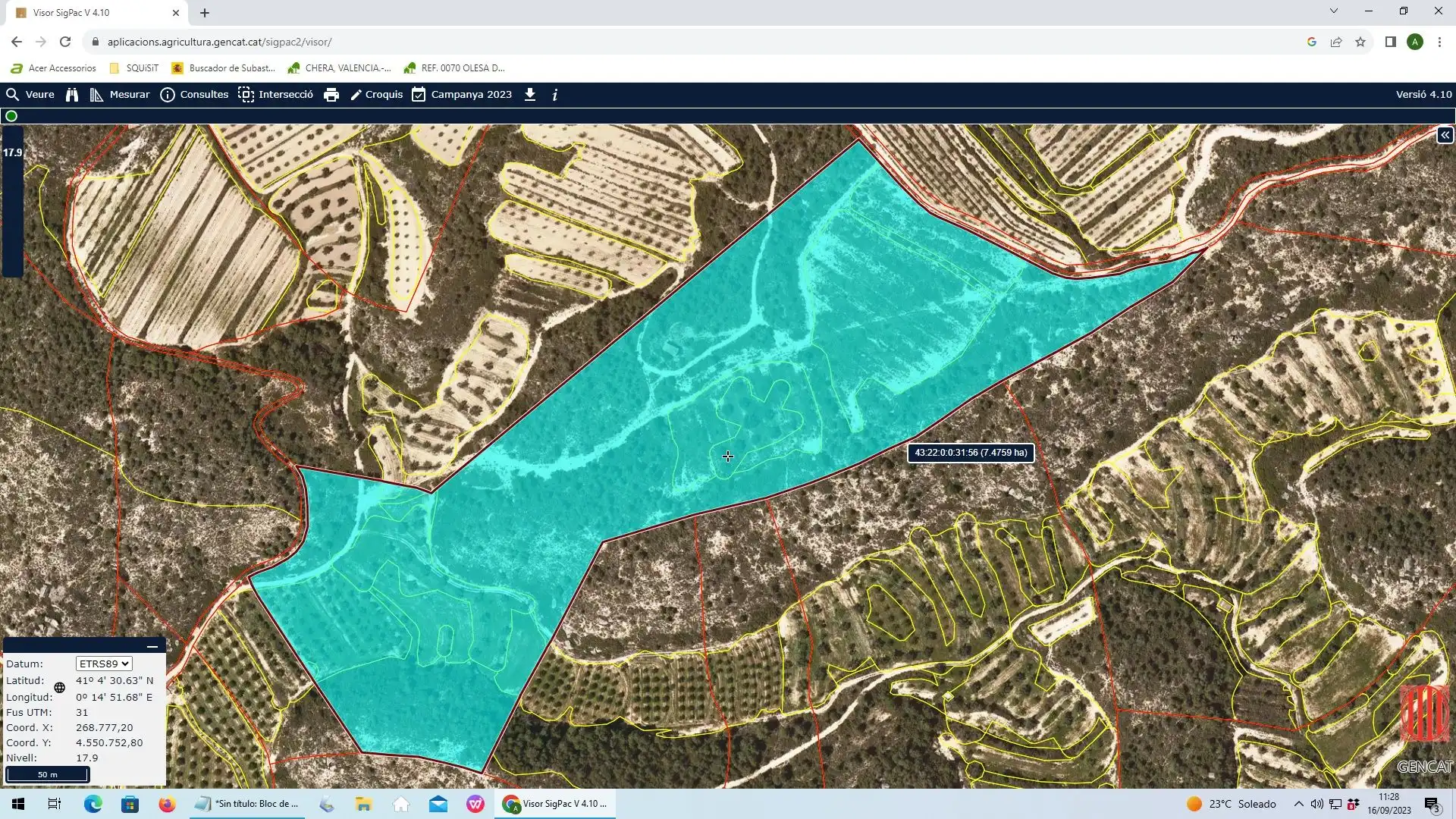1456x819 pixels.
Task: Open the Datum ETRS89 dropdown
Action: [104, 664]
